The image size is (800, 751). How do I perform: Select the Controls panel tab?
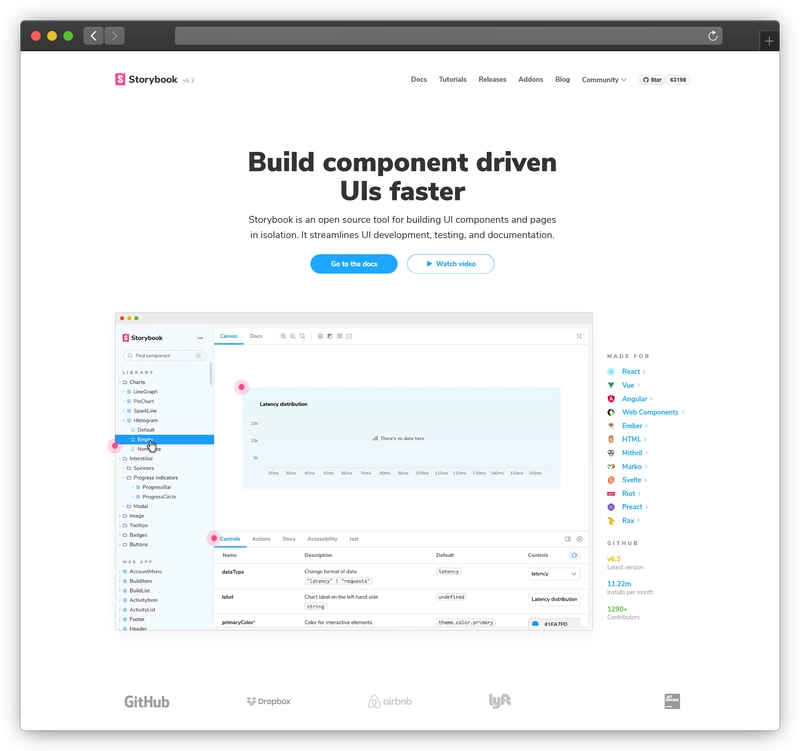230,539
